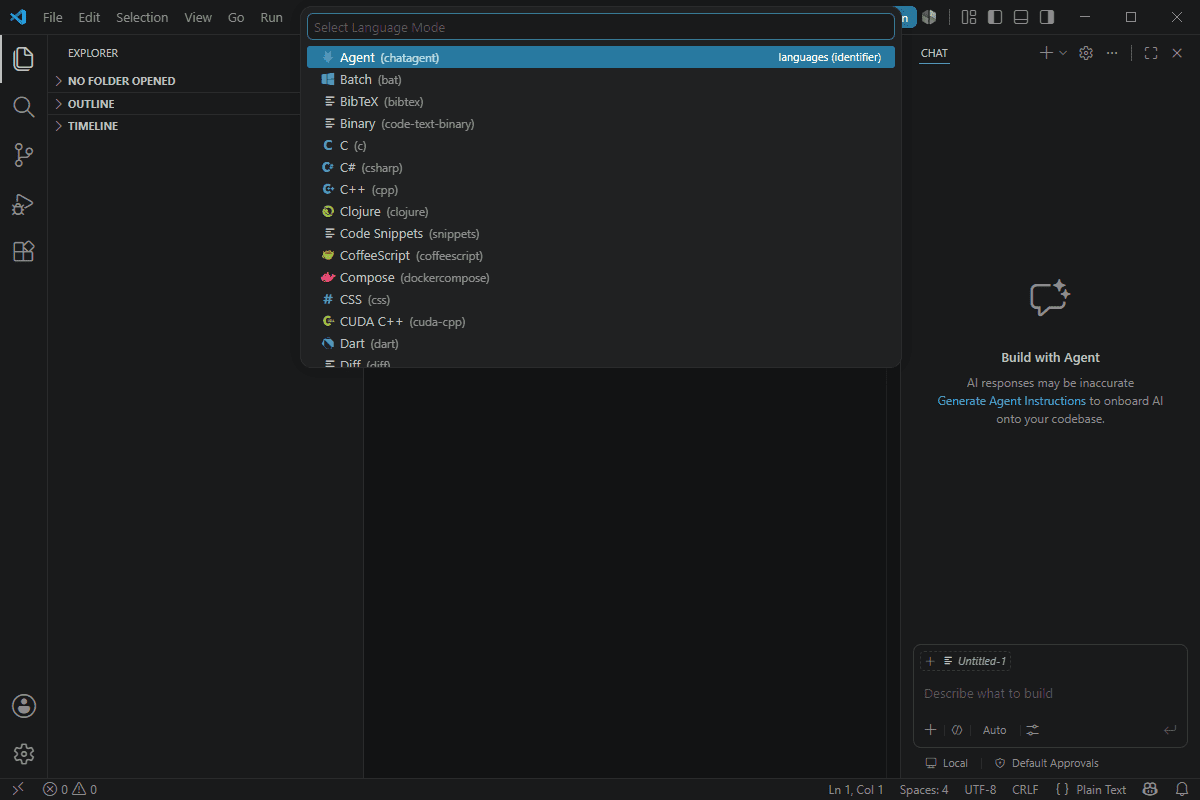Open the Manage gear icon in activity bar

click(x=24, y=754)
